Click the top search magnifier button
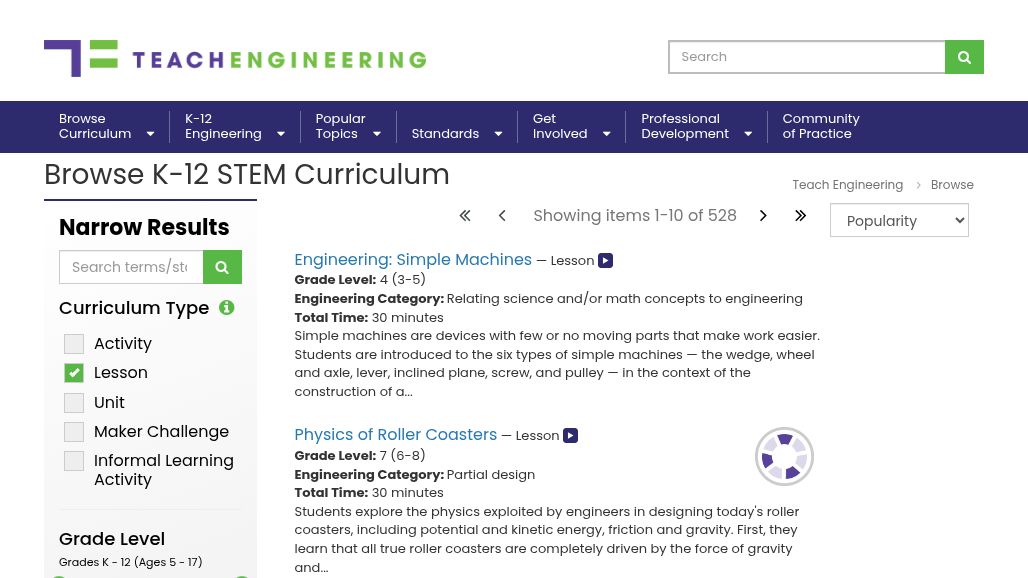This screenshot has height=578, width=1028. click(964, 57)
